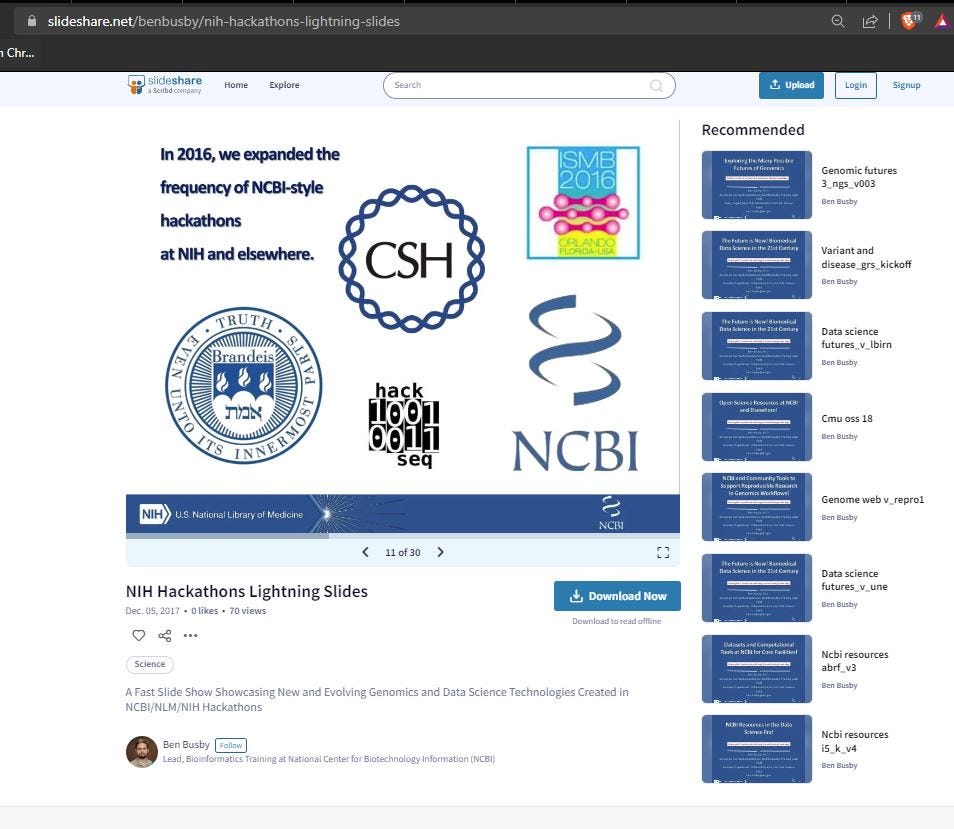The image size is (954, 829).
Task: Click the 'NIH Hackathons Lightning Slides' title
Action: coord(246,591)
